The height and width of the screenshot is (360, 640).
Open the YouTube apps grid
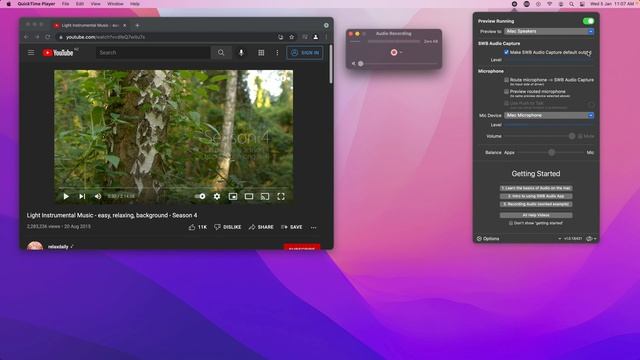(261, 53)
